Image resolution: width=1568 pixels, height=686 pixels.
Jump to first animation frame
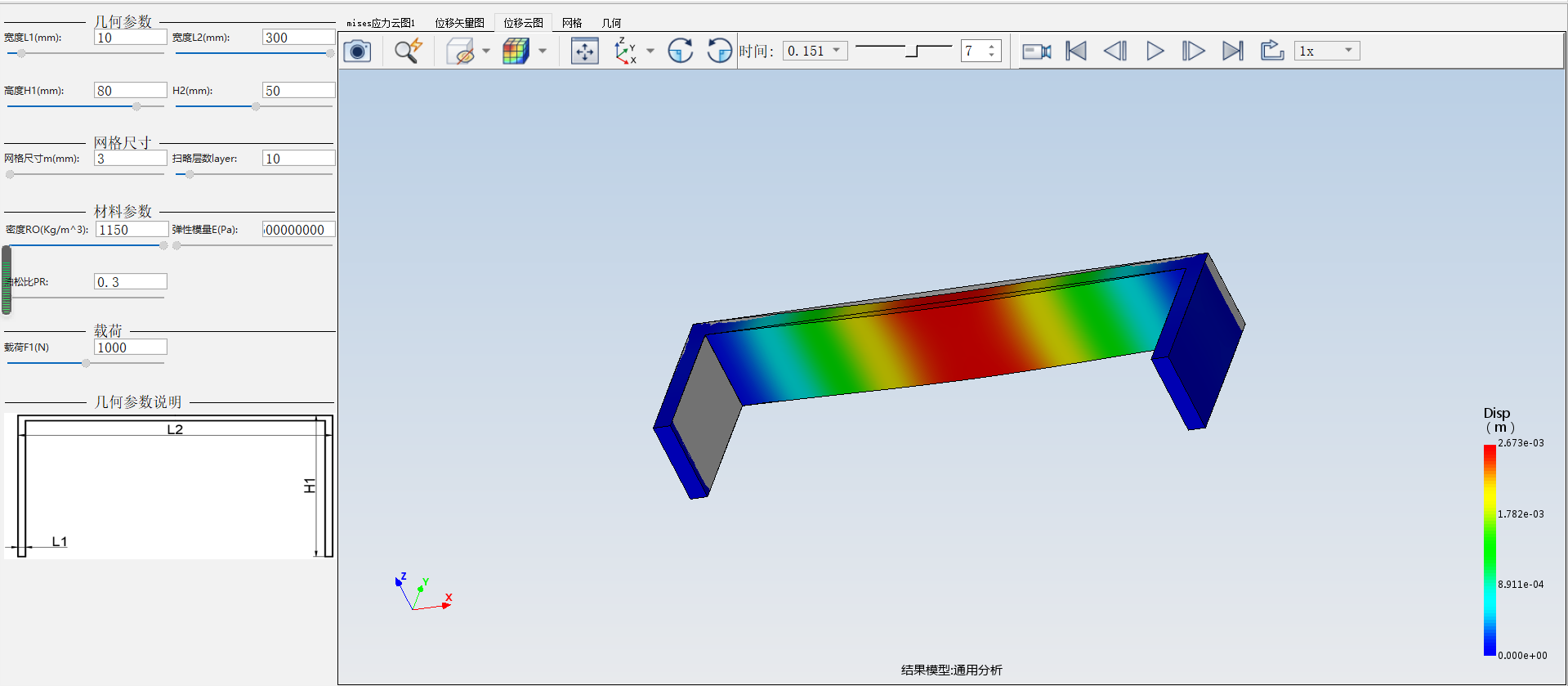click(1076, 51)
